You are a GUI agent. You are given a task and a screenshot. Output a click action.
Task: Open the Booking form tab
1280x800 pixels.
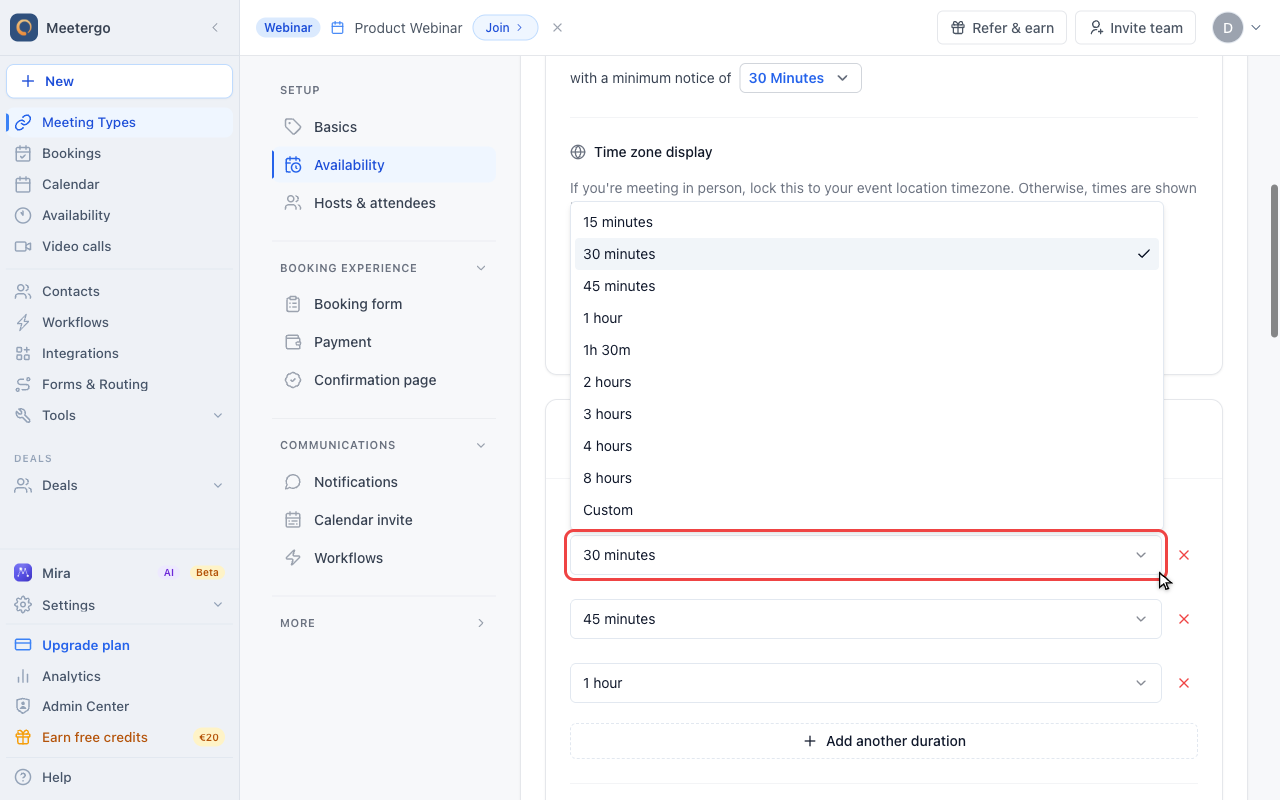384,304
